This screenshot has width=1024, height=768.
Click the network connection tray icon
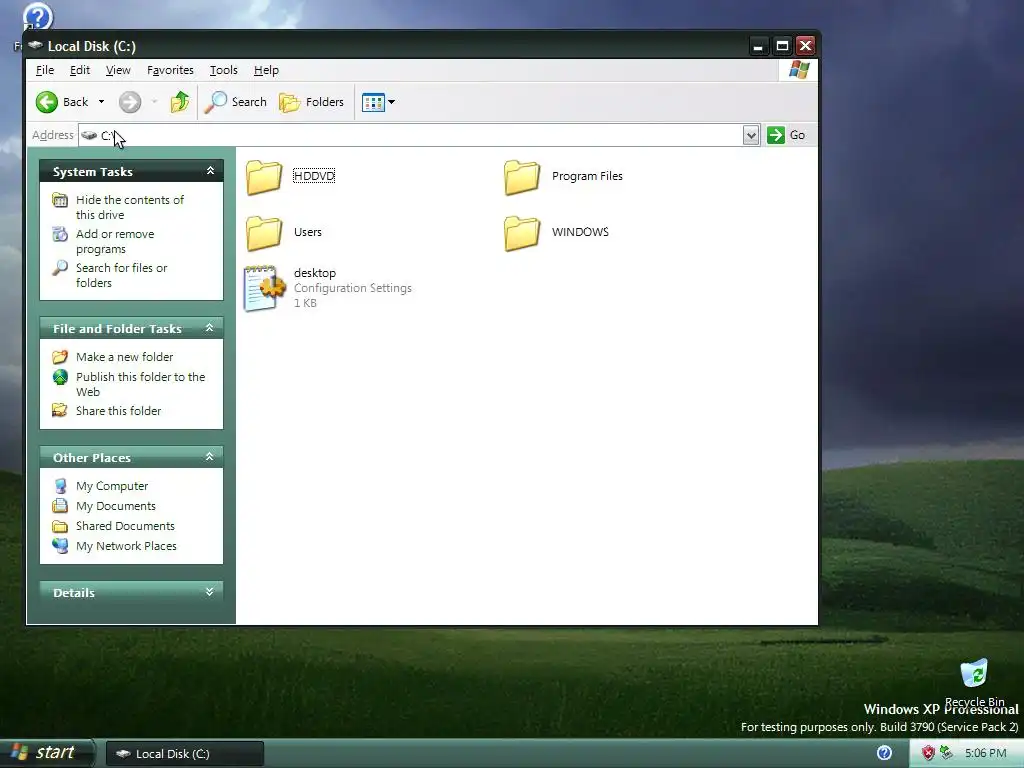tap(946, 753)
